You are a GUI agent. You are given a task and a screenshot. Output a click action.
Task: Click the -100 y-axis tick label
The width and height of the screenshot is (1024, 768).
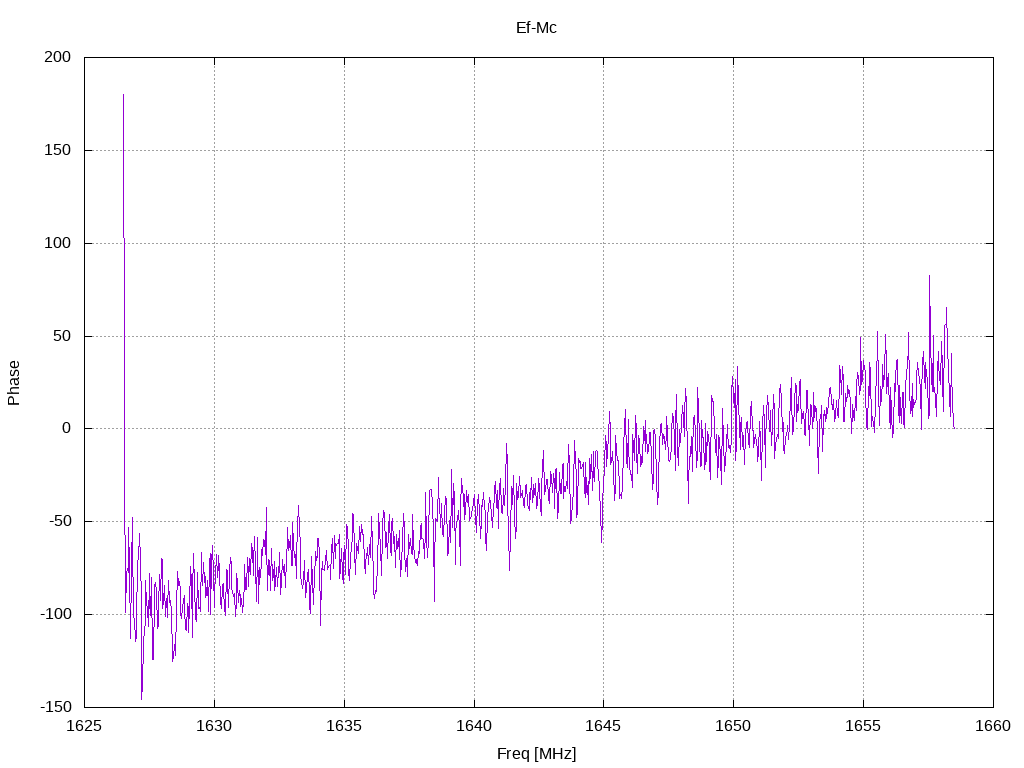pyautogui.click(x=56, y=614)
